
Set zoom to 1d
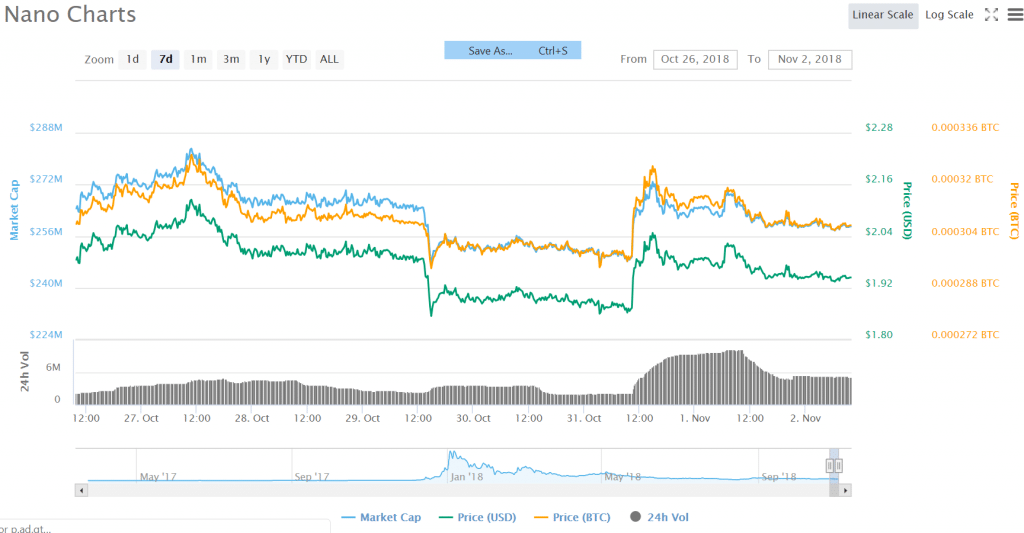[132, 59]
